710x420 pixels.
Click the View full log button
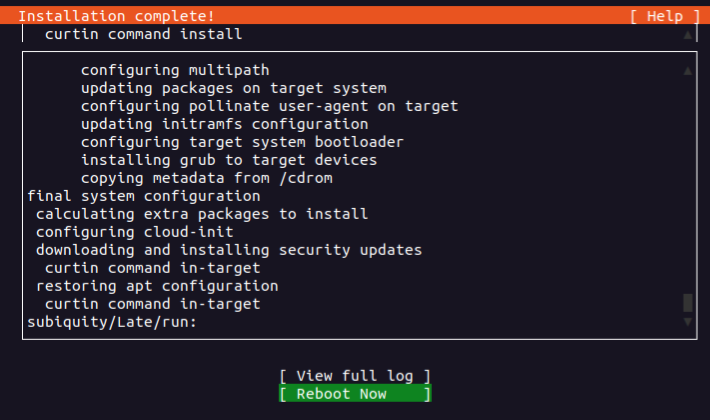click(x=355, y=376)
